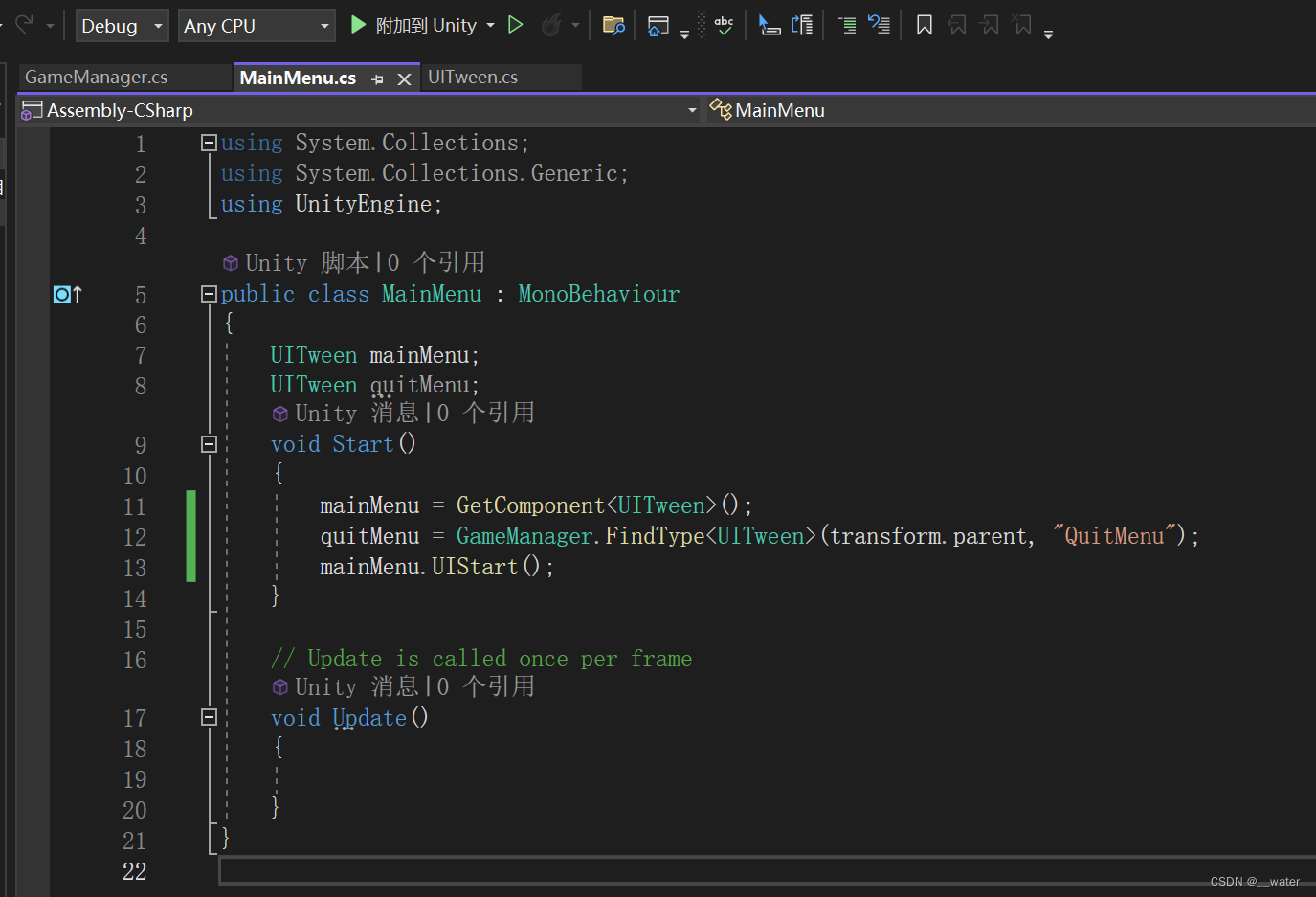Click 'transform.parent' on line 12
This screenshot has width=1316, height=897.
coord(928,536)
